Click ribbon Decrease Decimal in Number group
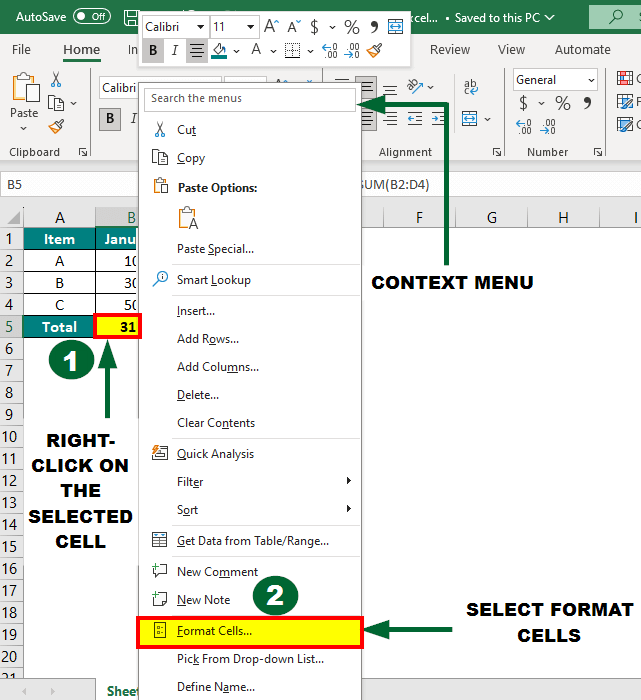Image resolution: width=641 pixels, height=700 pixels. pos(548,127)
